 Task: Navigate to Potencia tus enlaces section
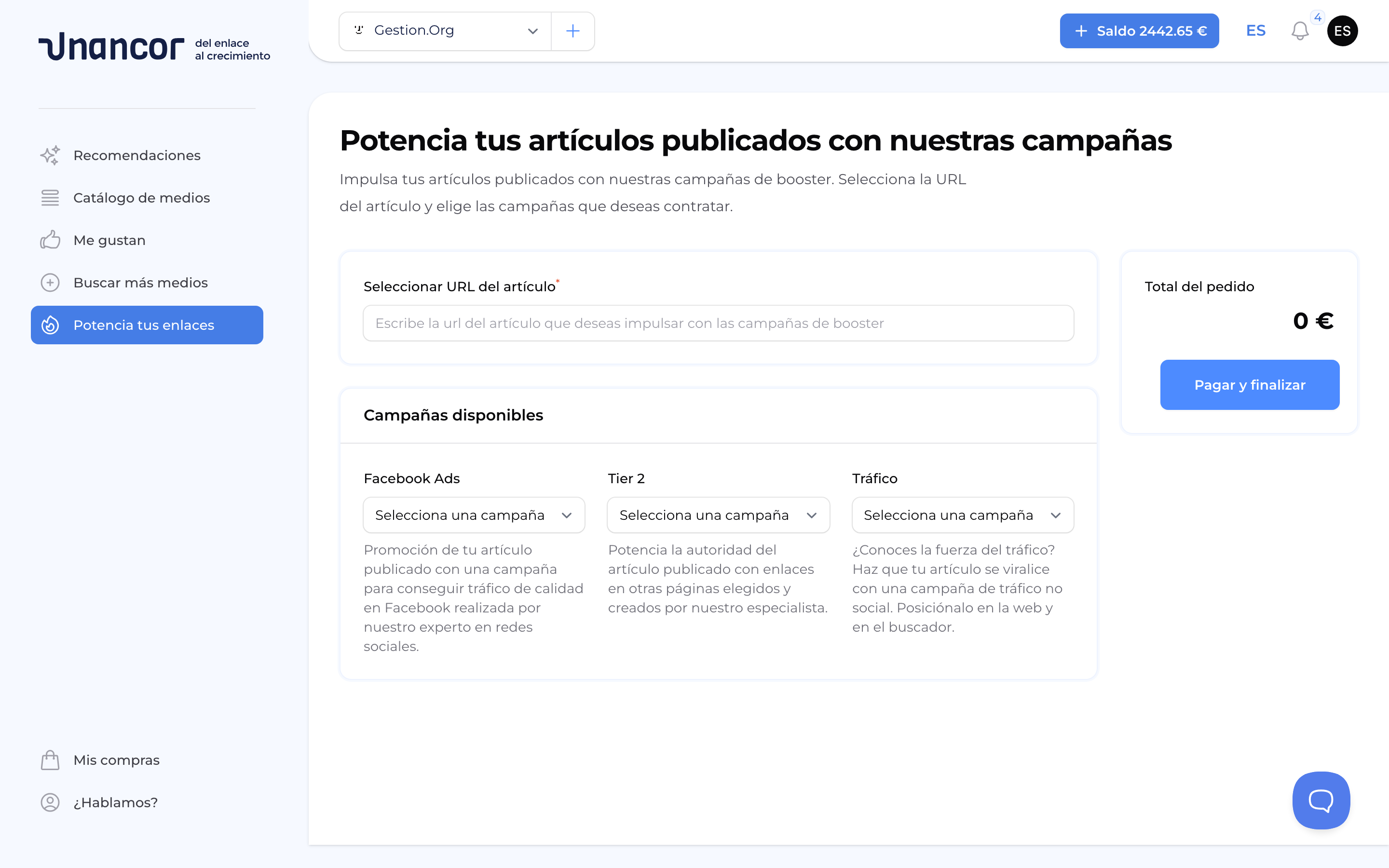[x=144, y=325]
